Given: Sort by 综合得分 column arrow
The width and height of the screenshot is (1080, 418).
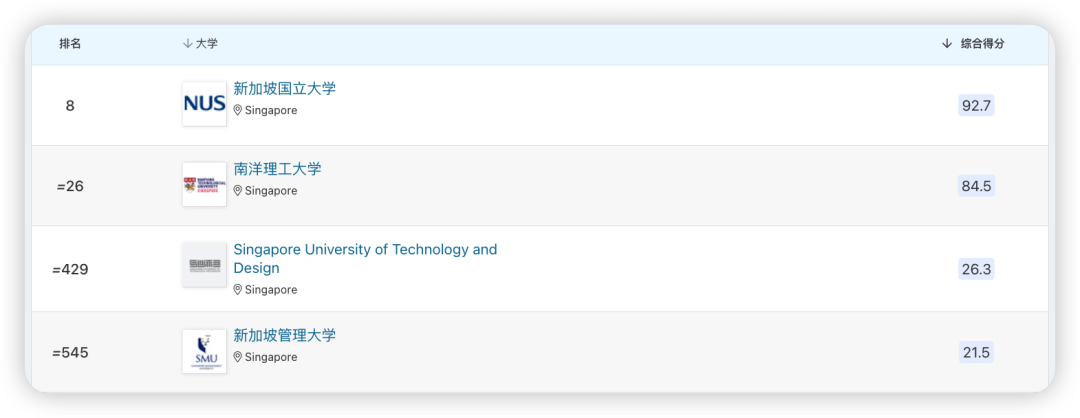Looking at the screenshot, I should pyautogui.click(x=947, y=44).
